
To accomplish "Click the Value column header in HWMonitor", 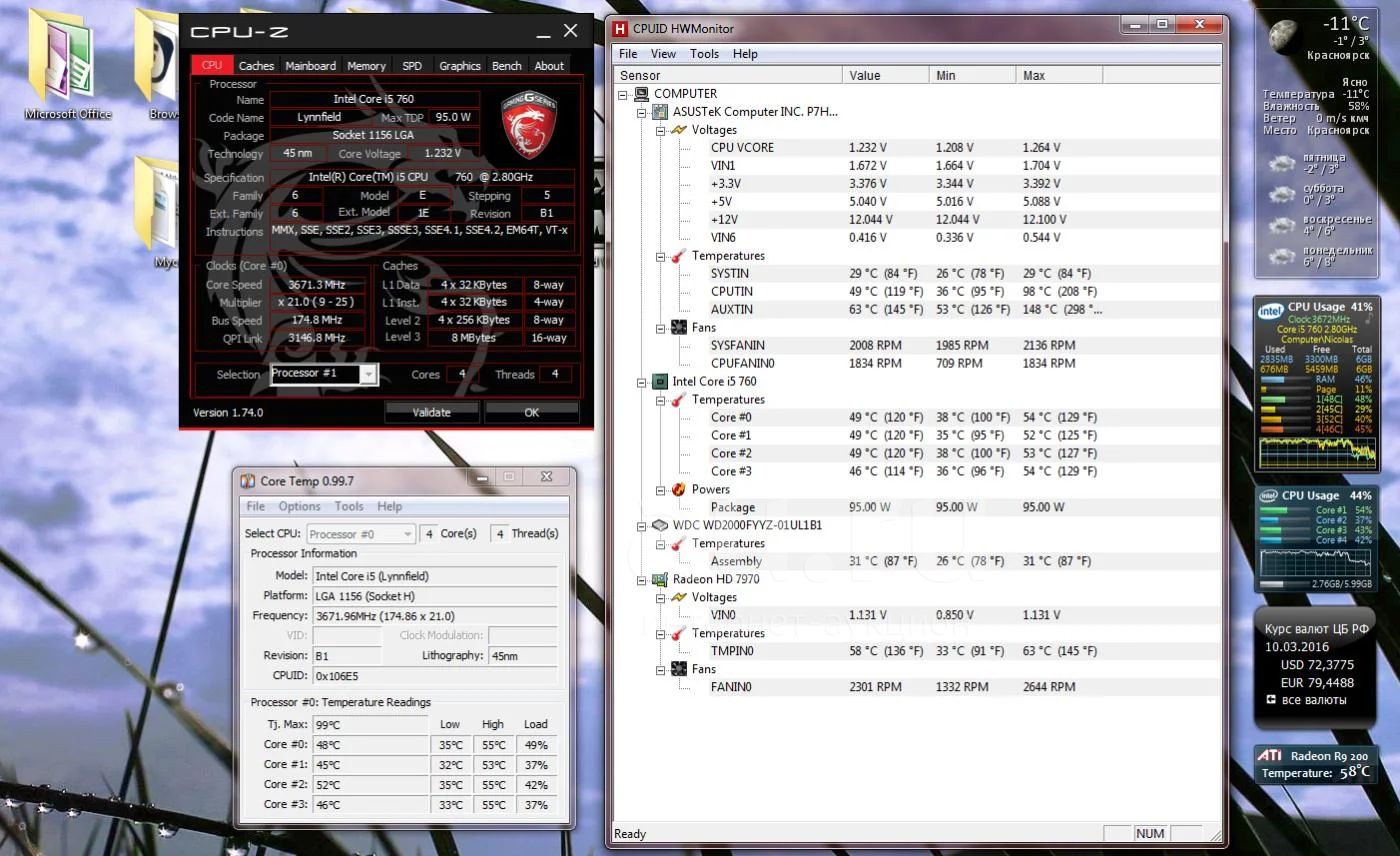I will pyautogui.click(x=886, y=75).
